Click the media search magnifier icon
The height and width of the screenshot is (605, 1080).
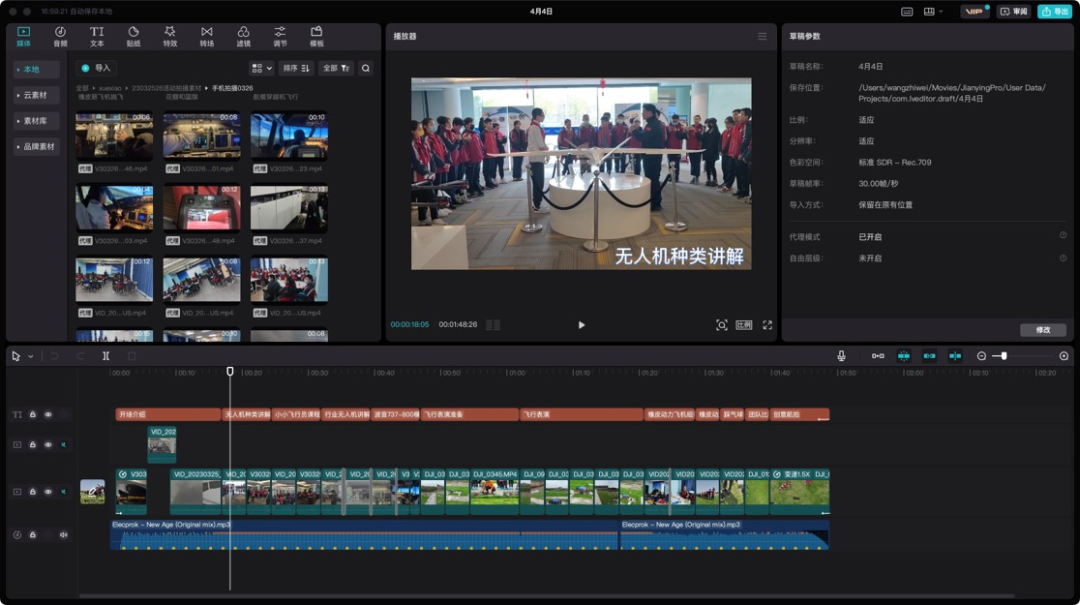(366, 68)
